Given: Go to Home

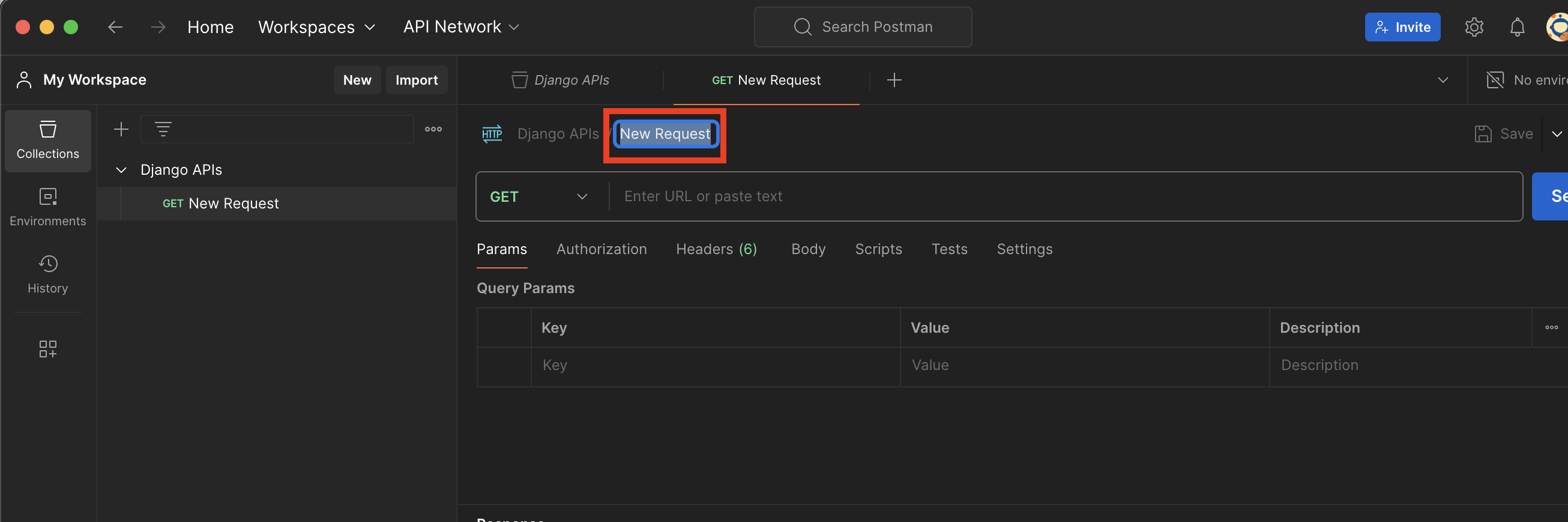Looking at the screenshot, I should (210, 27).
